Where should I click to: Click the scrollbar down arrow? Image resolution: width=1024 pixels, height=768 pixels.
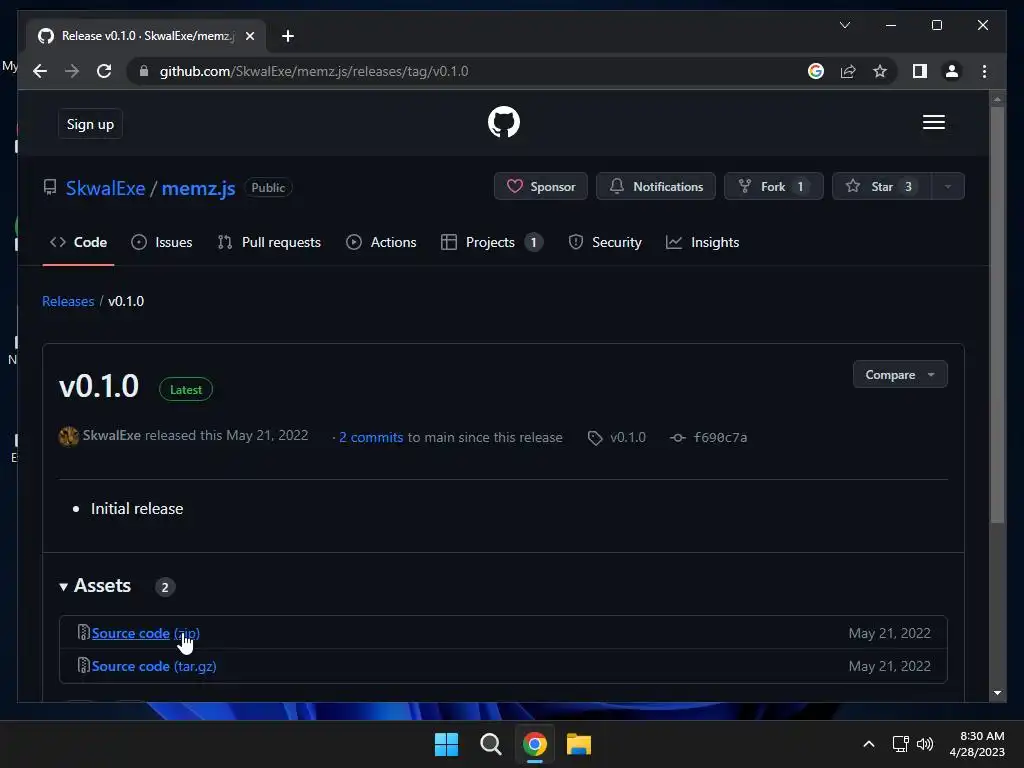point(997,693)
